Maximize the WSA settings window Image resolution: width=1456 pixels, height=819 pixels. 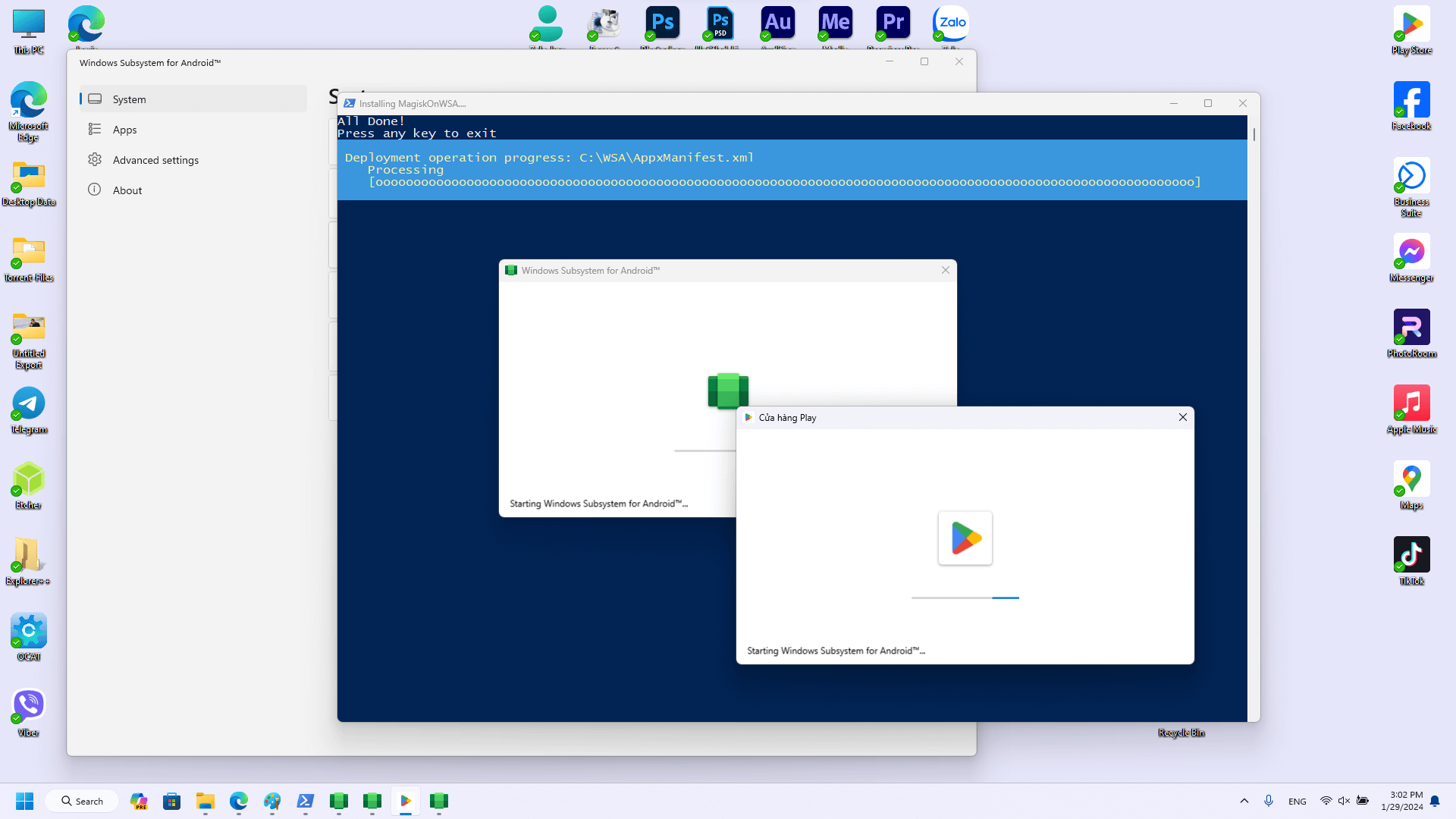(x=924, y=61)
